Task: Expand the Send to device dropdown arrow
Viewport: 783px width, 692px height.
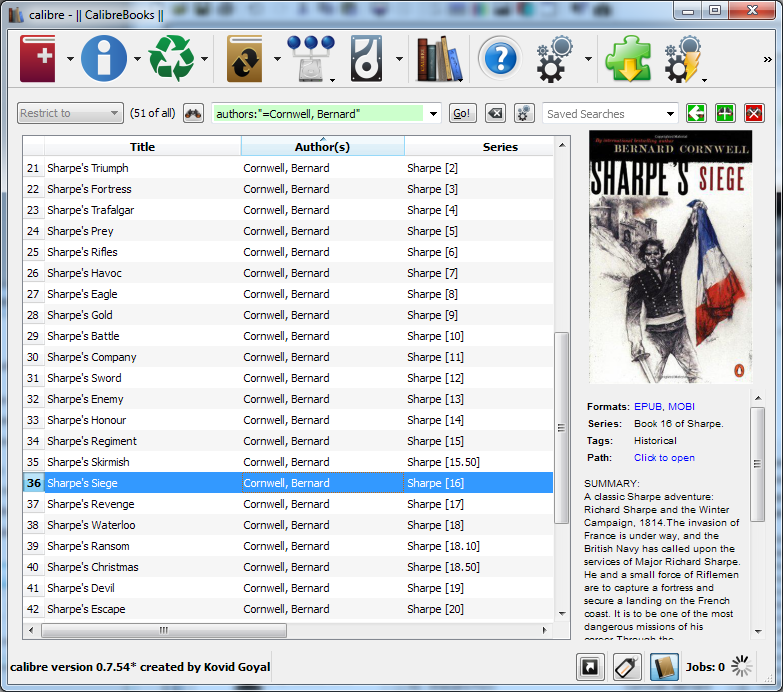Action: [399, 59]
